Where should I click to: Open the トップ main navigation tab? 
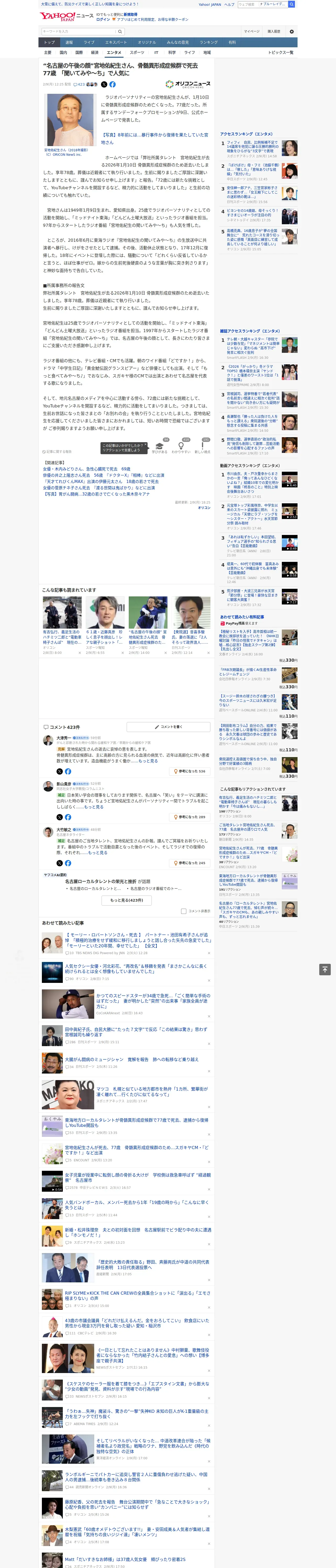(49, 43)
